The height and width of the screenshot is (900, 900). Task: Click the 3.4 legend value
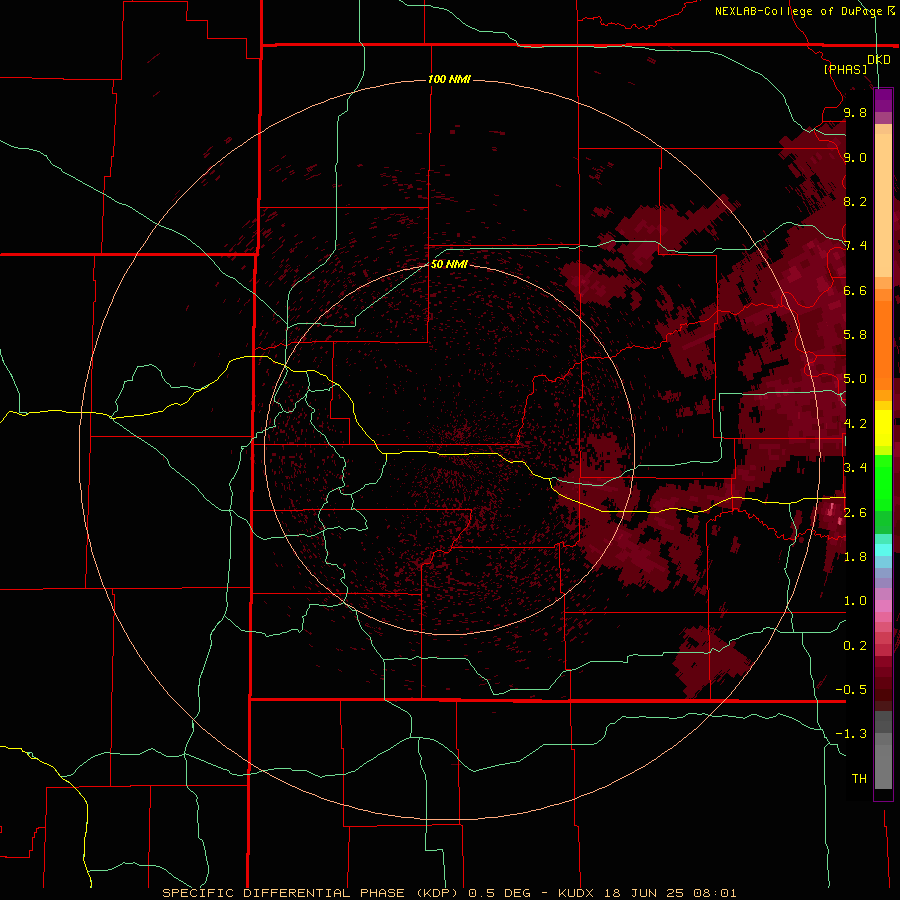[x=855, y=468]
